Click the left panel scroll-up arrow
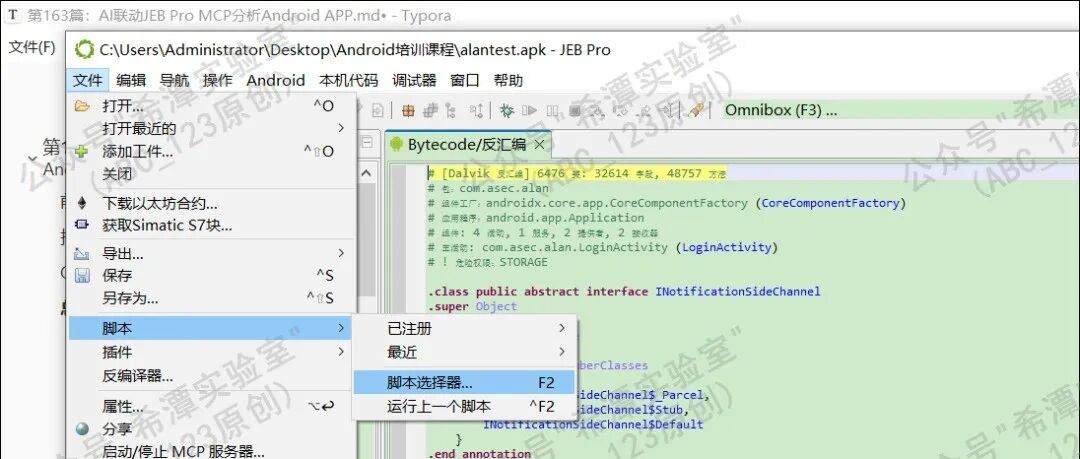 pos(366,173)
